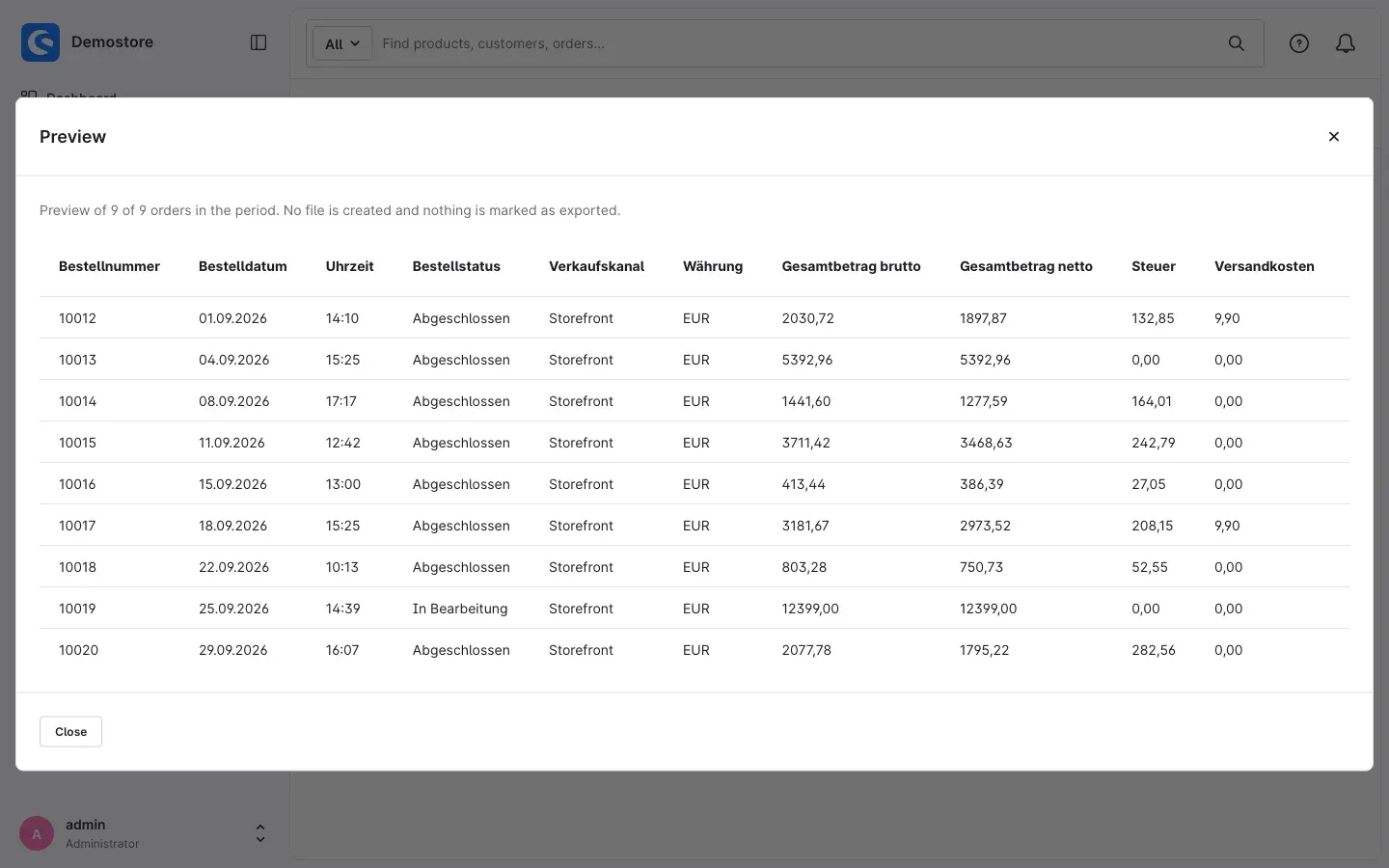
Task: Select the Gesamtbetrag brutto column header
Action: 852,266
